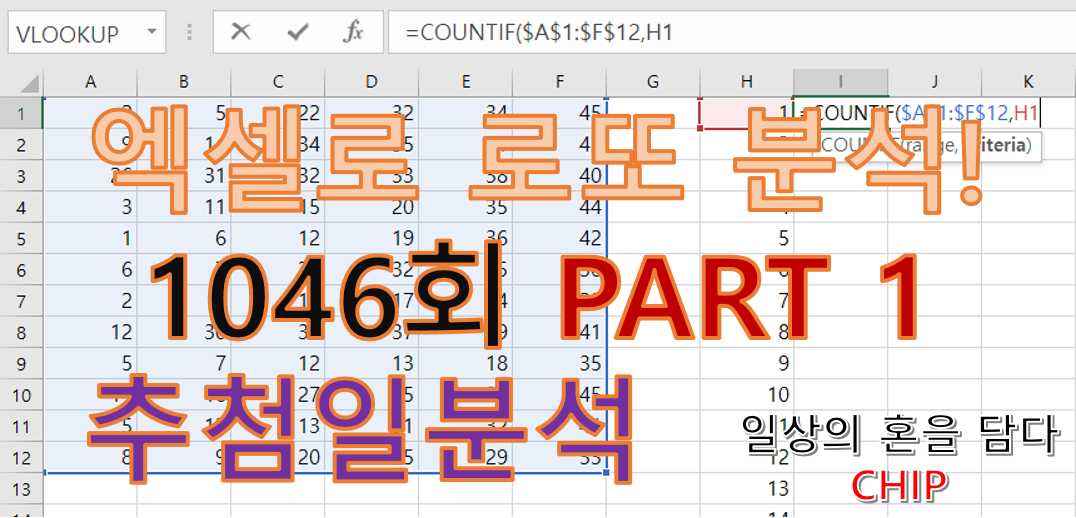Select row 6 header
Viewport: 1076px width, 518px height.
(x=21, y=270)
